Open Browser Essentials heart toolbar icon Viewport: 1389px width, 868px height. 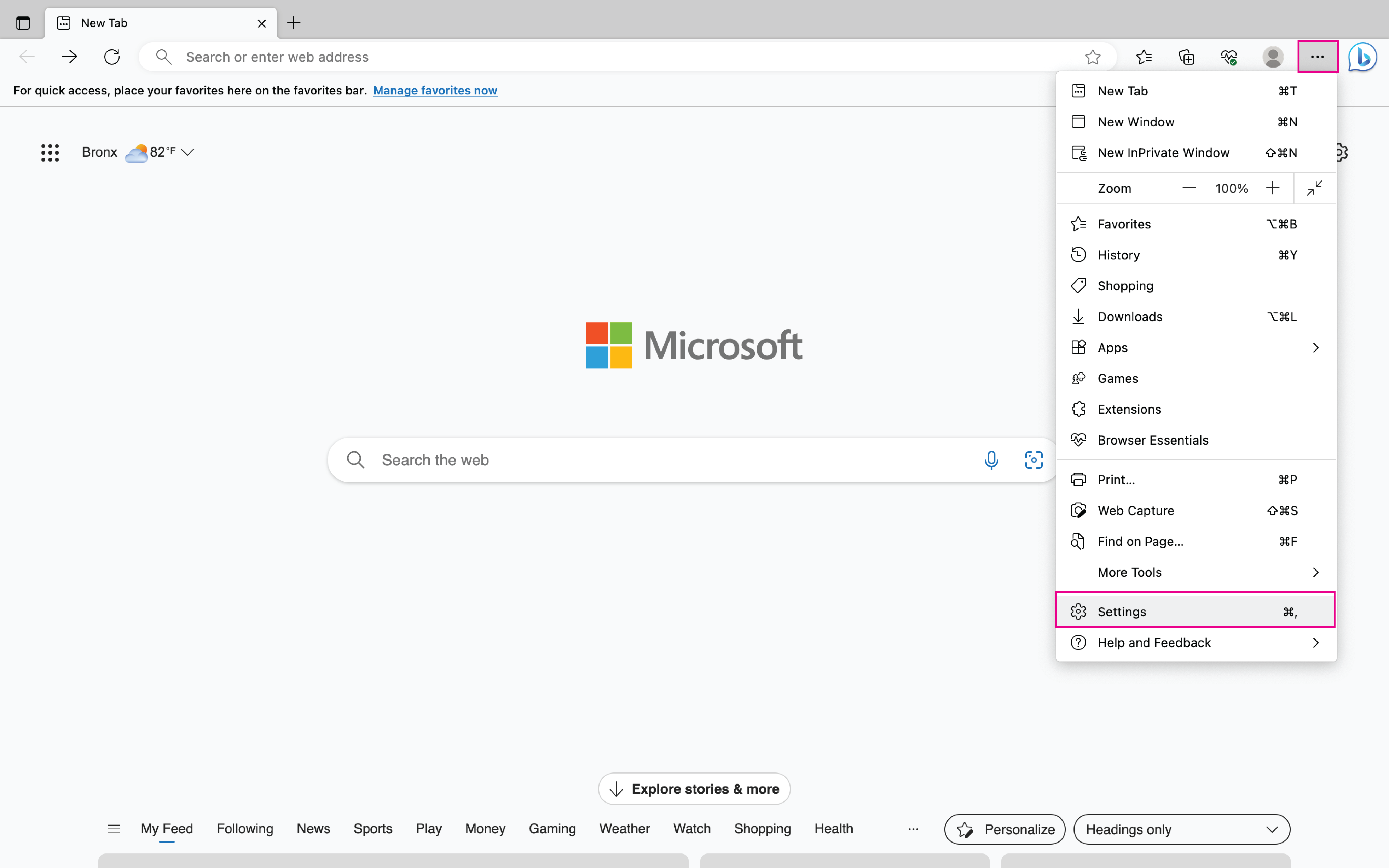coord(1229,57)
